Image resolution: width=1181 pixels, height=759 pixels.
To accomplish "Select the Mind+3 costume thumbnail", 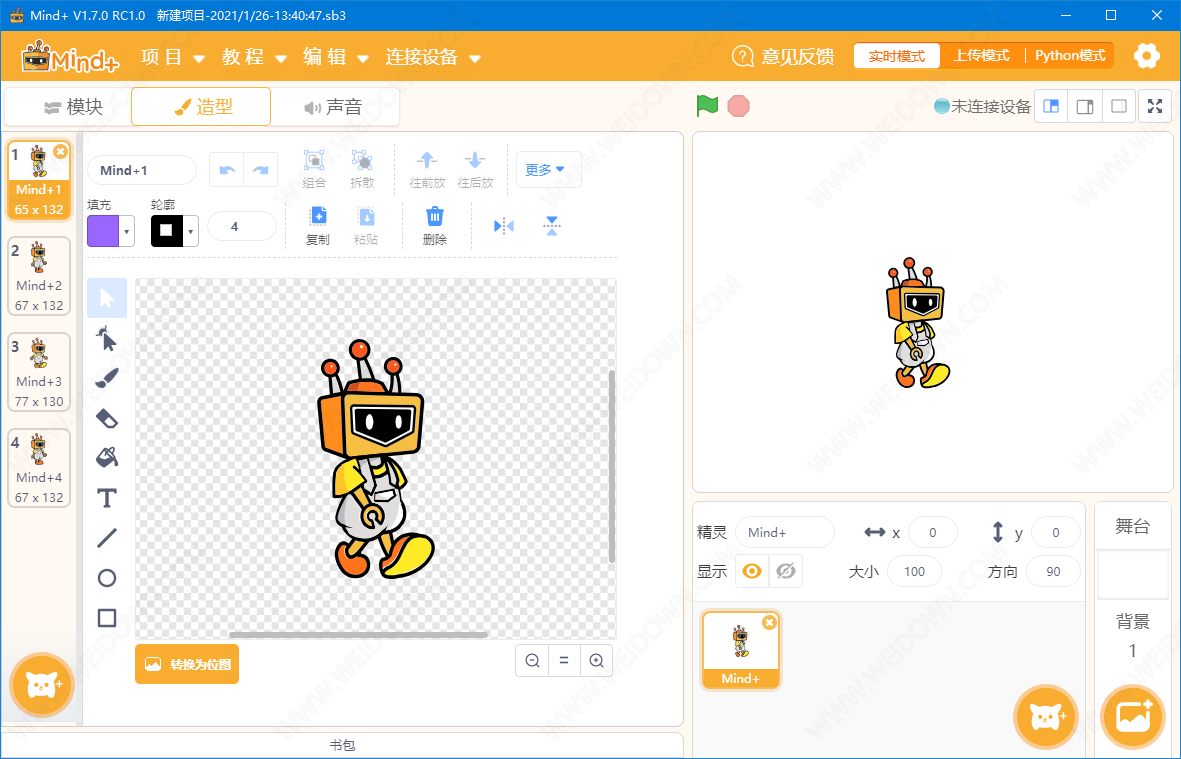I will (39, 372).
